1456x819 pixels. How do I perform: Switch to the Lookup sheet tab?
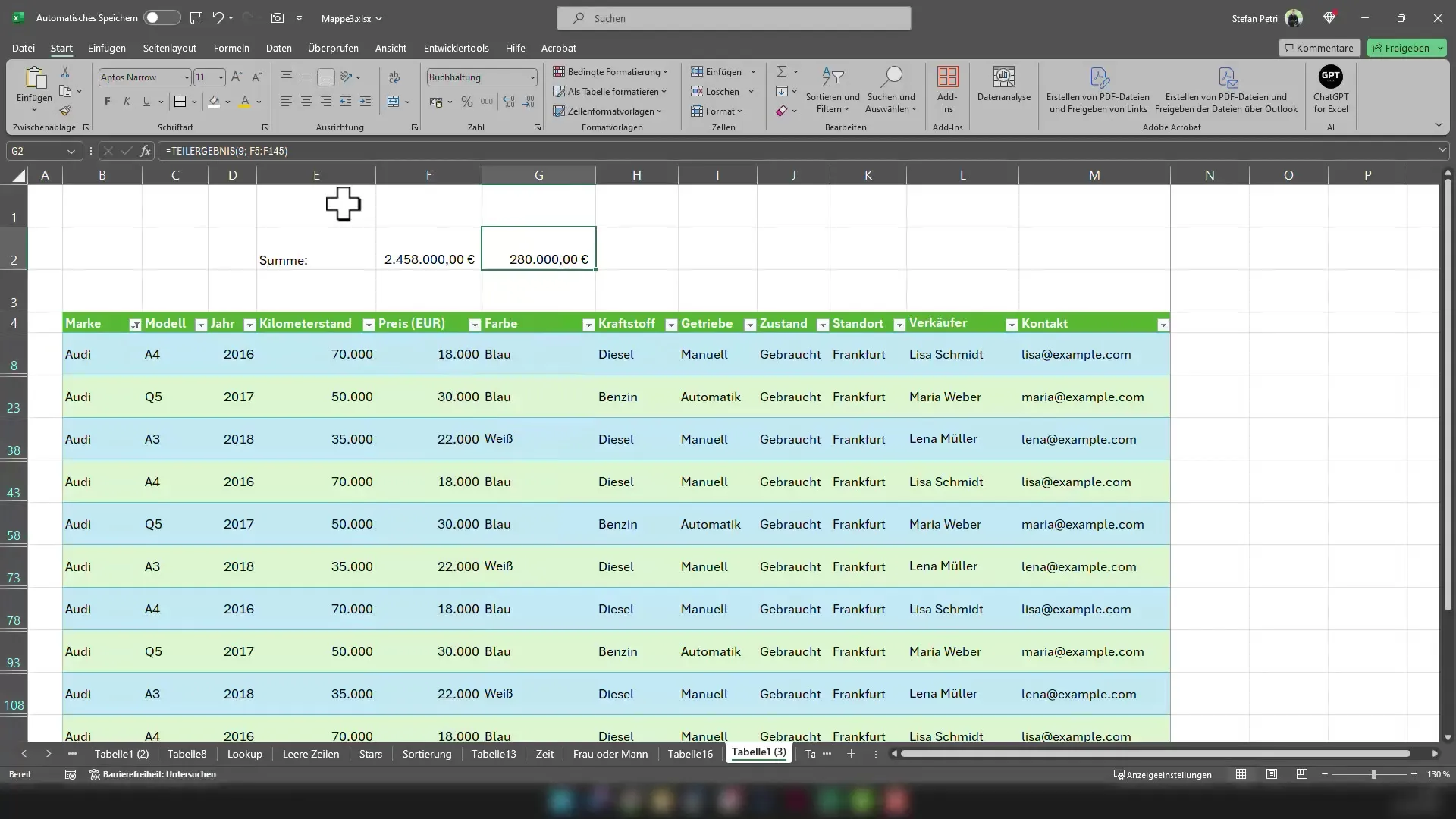pos(243,753)
